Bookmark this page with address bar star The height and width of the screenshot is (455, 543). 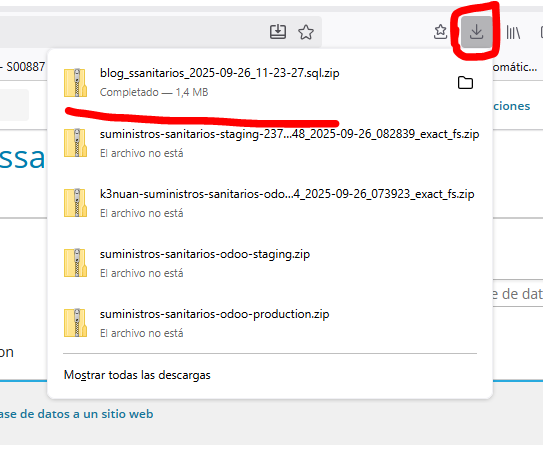point(306,32)
